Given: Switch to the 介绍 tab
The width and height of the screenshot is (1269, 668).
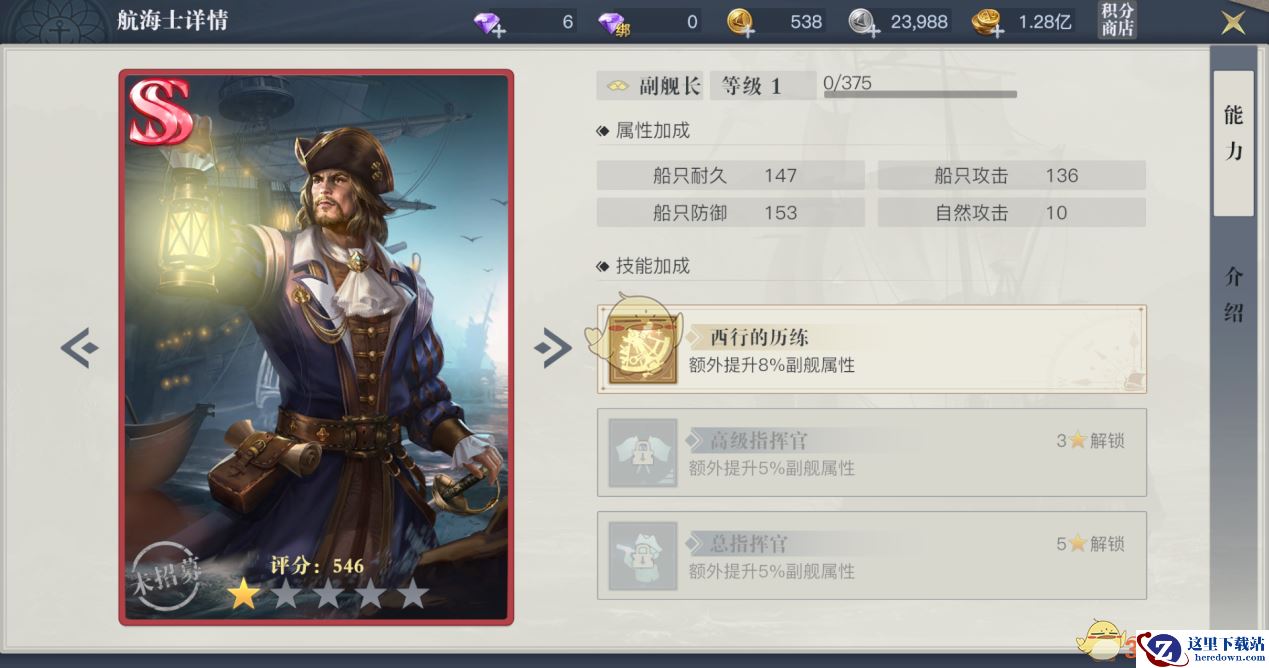Looking at the screenshot, I should click(1233, 295).
